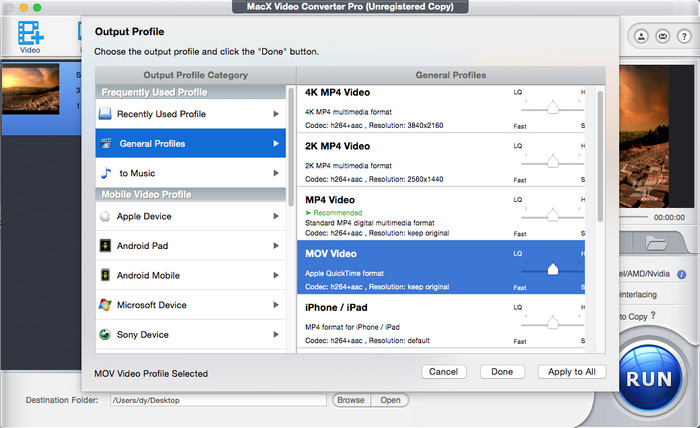Click the hardware encoder info icon

682,274
